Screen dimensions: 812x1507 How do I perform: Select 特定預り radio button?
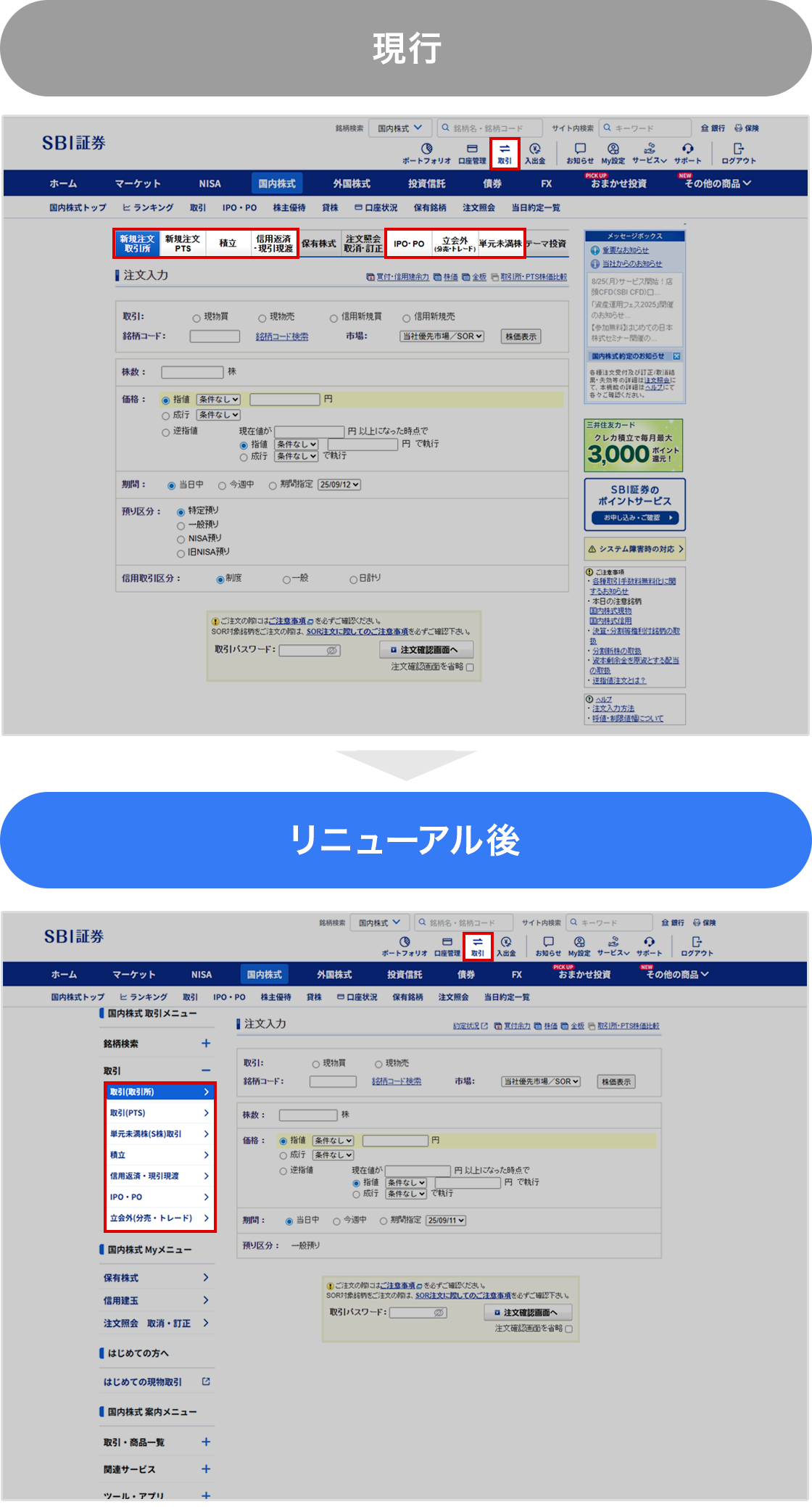click(181, 512)
